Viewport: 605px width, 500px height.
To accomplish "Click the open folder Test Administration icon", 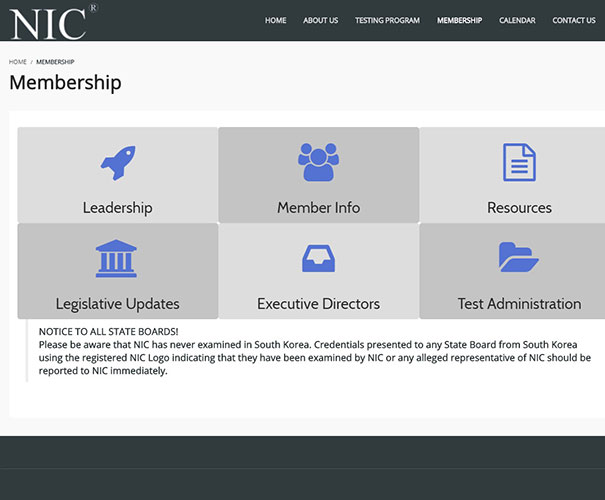I will pyautogui.click(x=519, y=258).
